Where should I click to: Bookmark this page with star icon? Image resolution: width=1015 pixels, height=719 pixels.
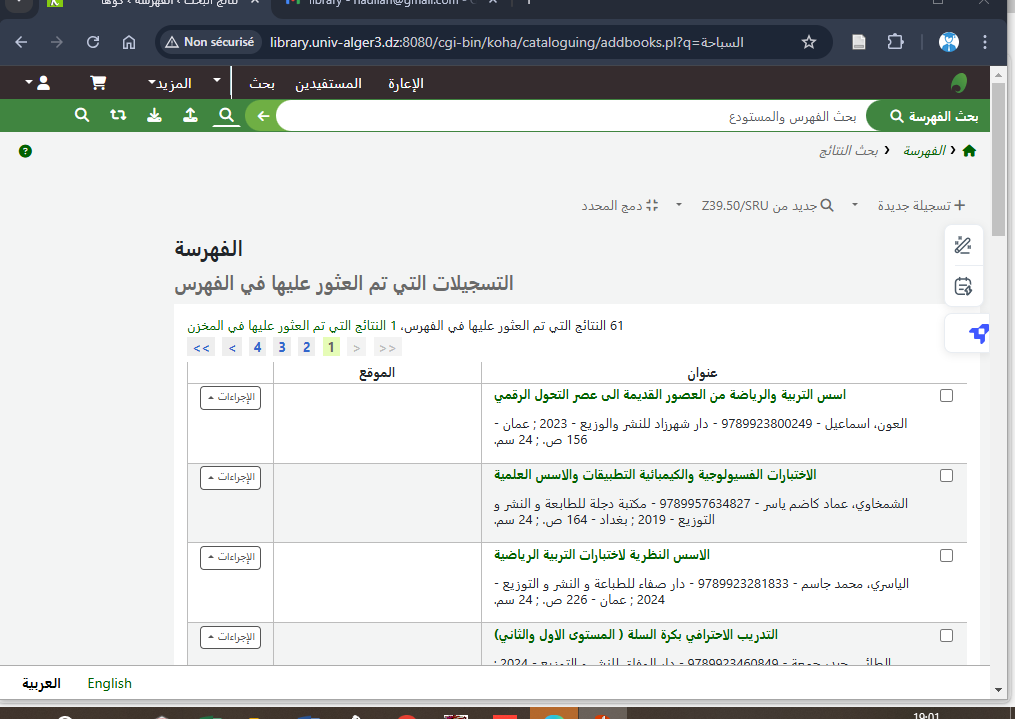pyautogui.click(x=809, y=42)
